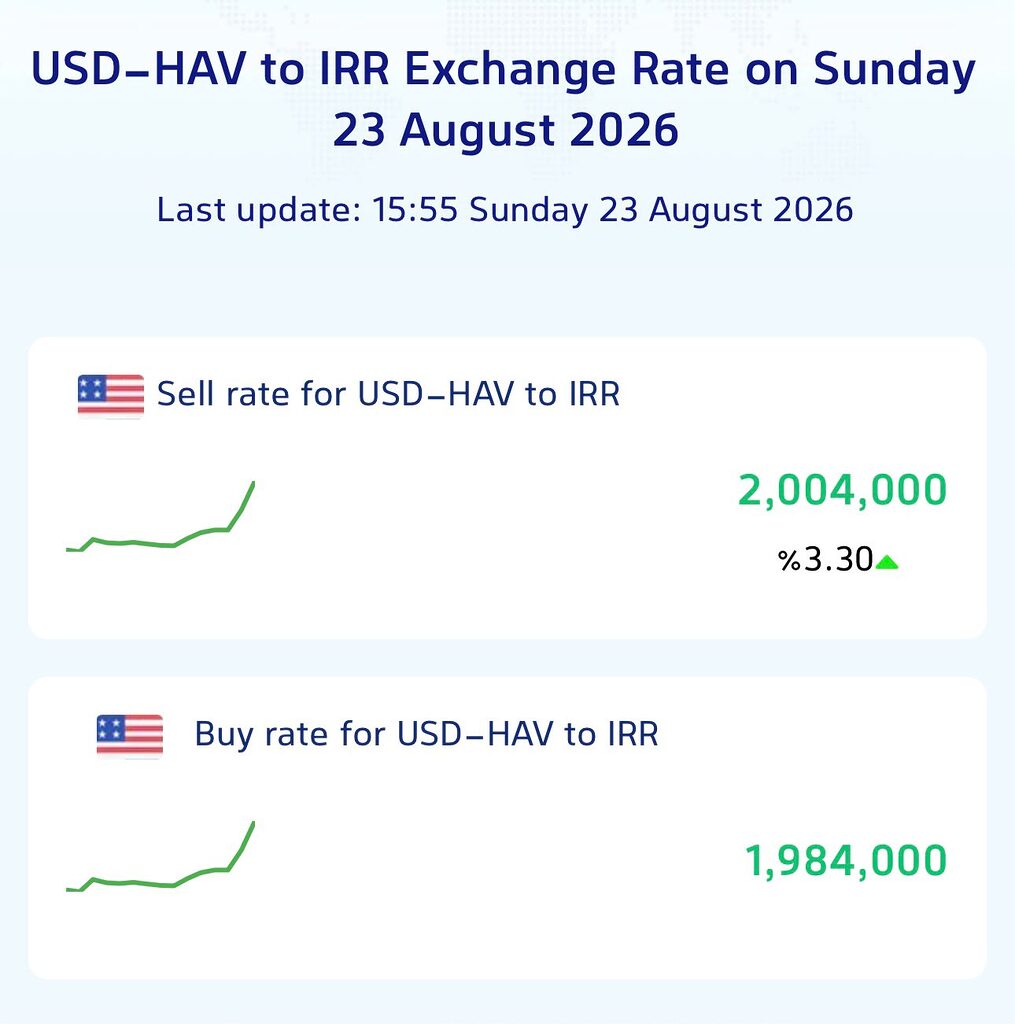Image resolution: width=1015 pixels, height=1024 pixels.
Task: Click the %3.30 change percentage
Action: 826,560
